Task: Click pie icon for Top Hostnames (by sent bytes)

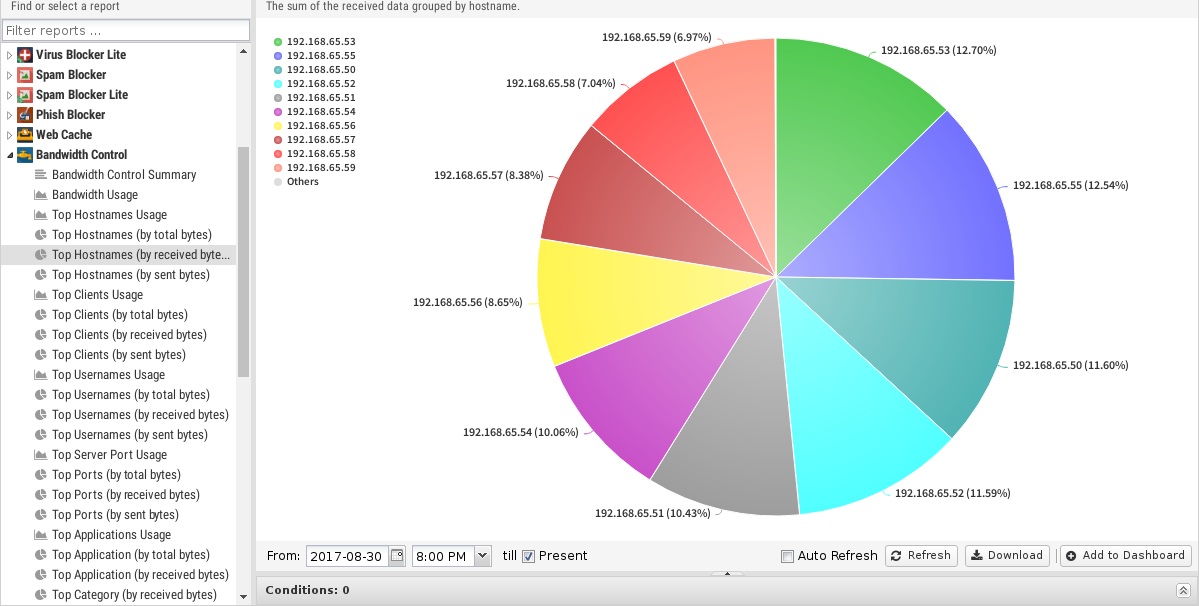Action: point(41,275)
